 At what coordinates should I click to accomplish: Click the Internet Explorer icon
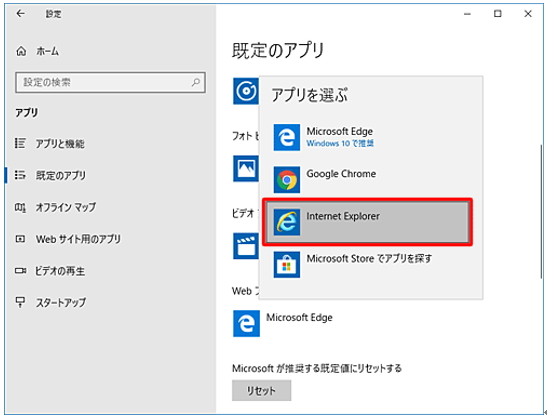tap(287, 222)
